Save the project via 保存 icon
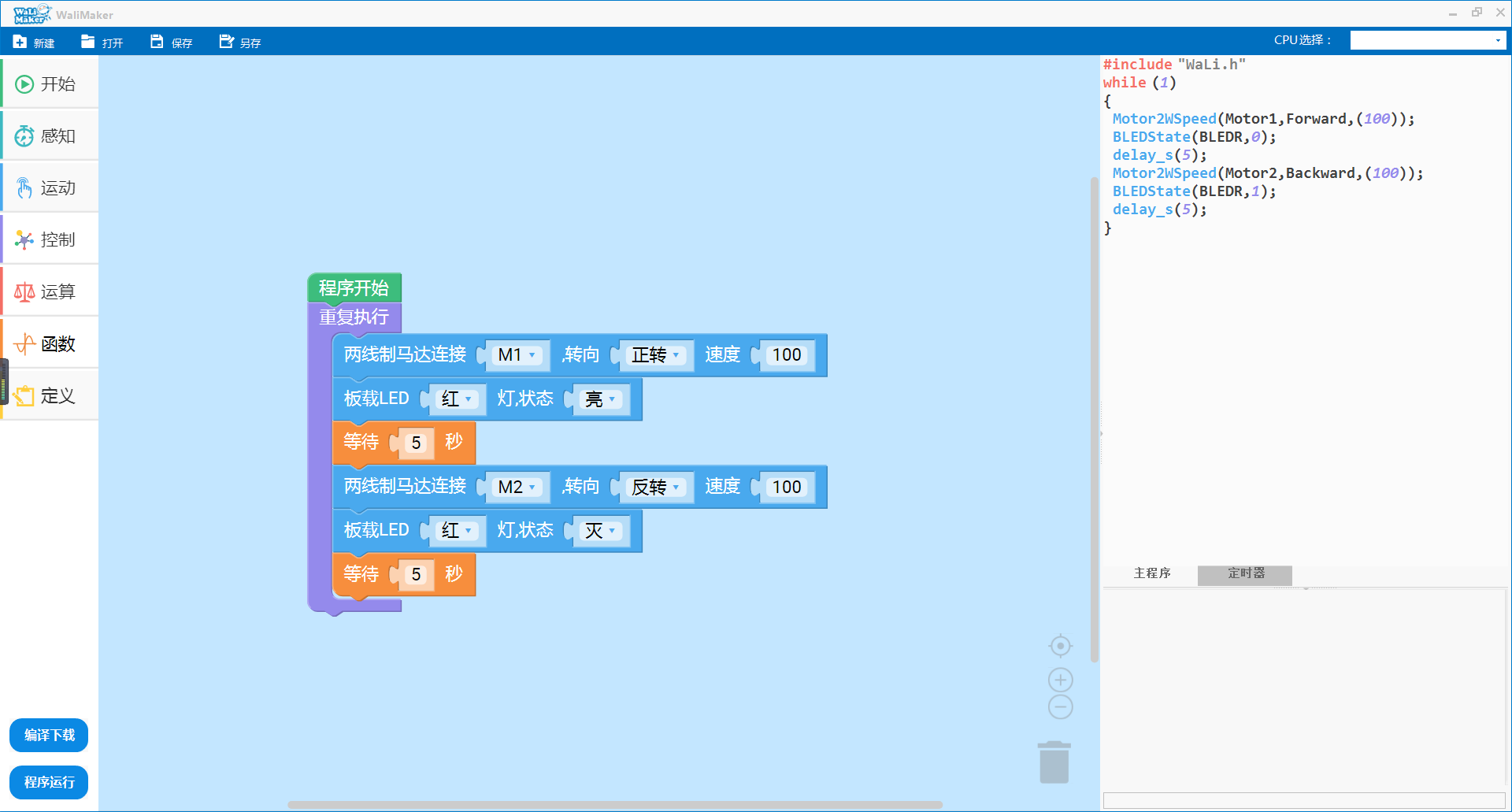This screenshot has height=812, width=1512. 157,42
